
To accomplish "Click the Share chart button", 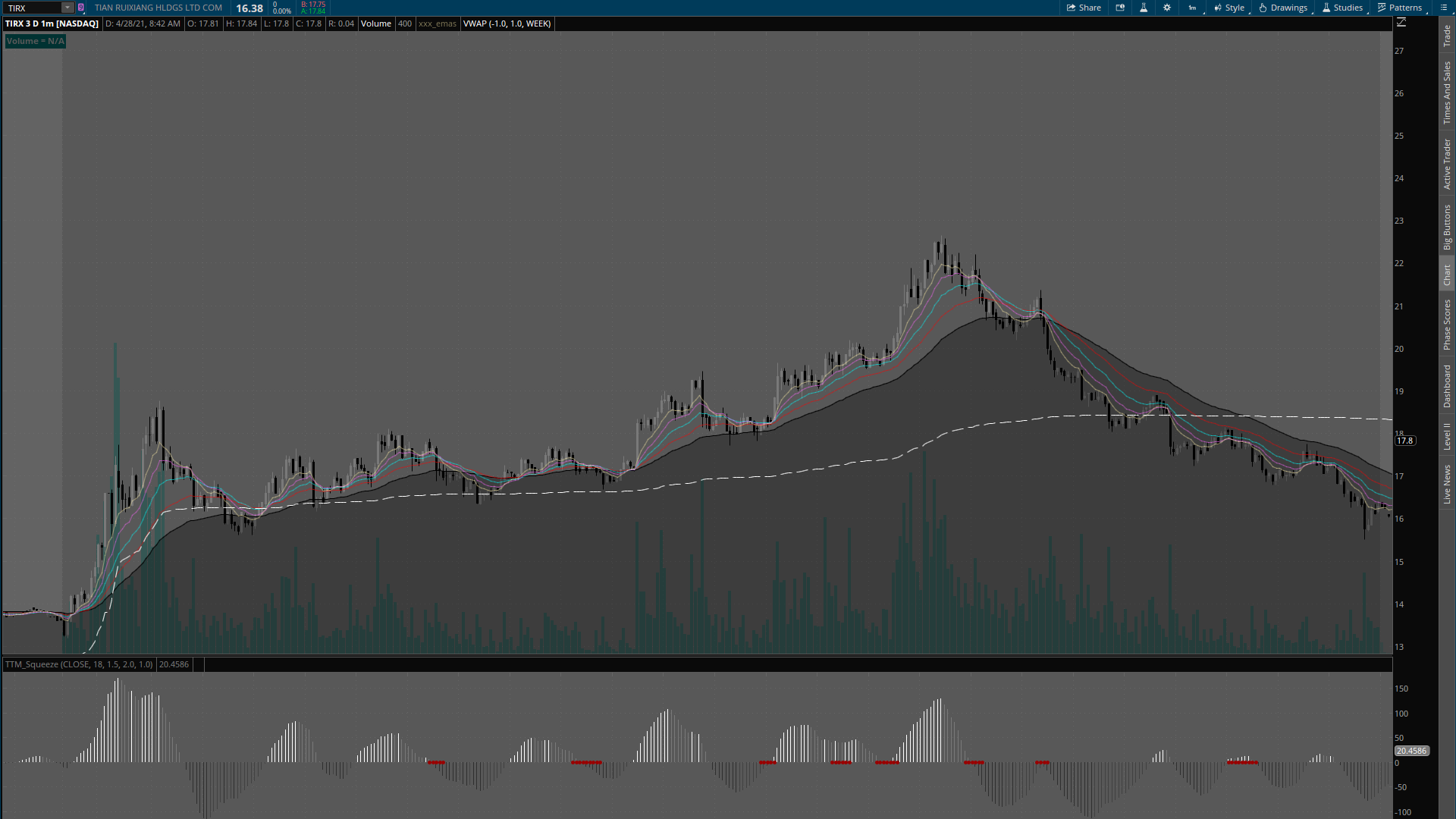I will coord(1084,8).
